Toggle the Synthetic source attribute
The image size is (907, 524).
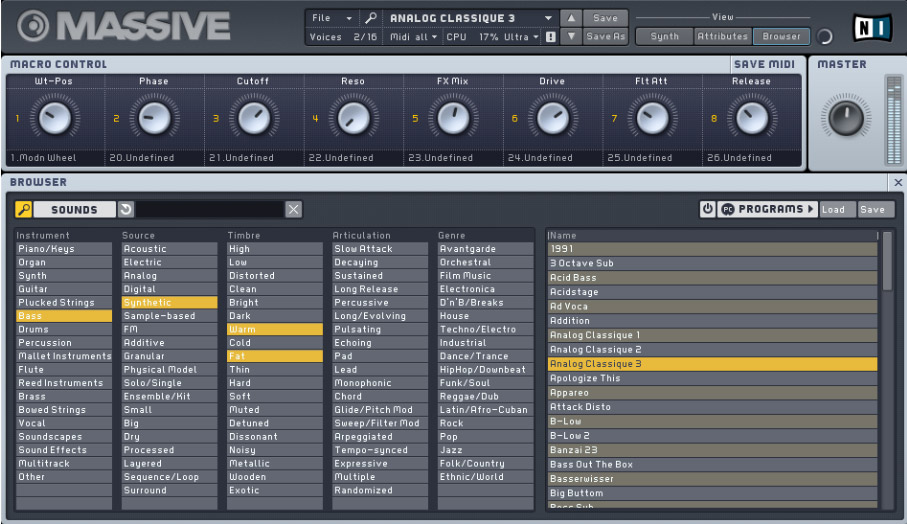pos(169,302)
